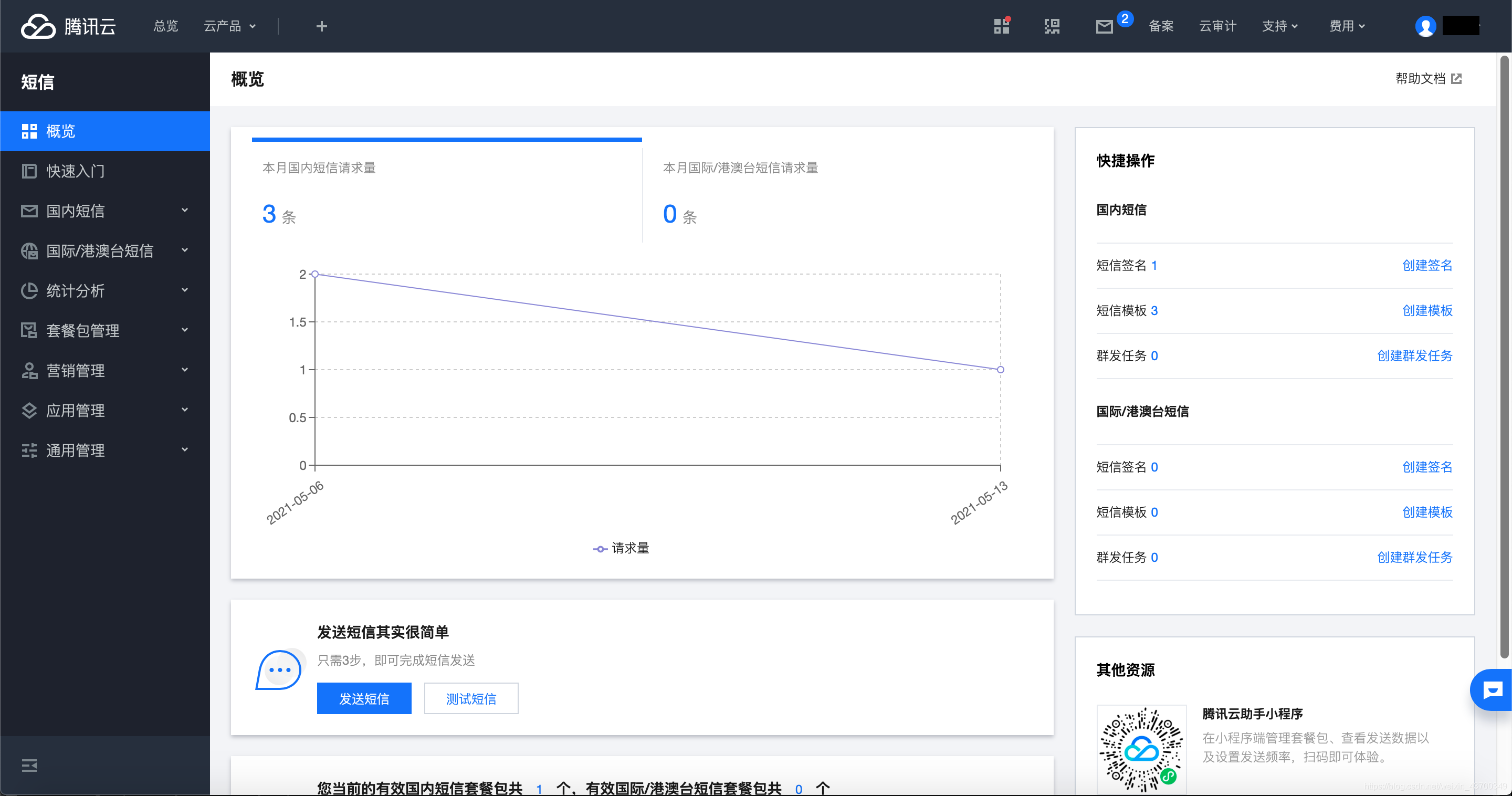
Task: Click the 发送短信 button
Action: tap(364, 698)
